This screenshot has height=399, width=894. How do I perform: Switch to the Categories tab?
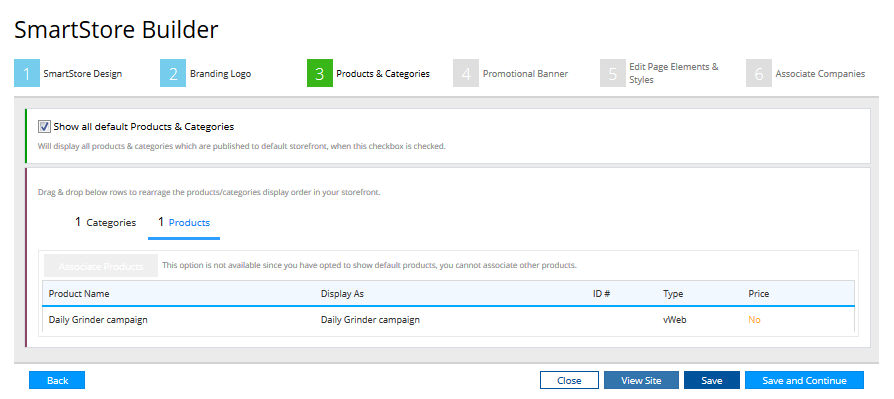click(105, 222)
